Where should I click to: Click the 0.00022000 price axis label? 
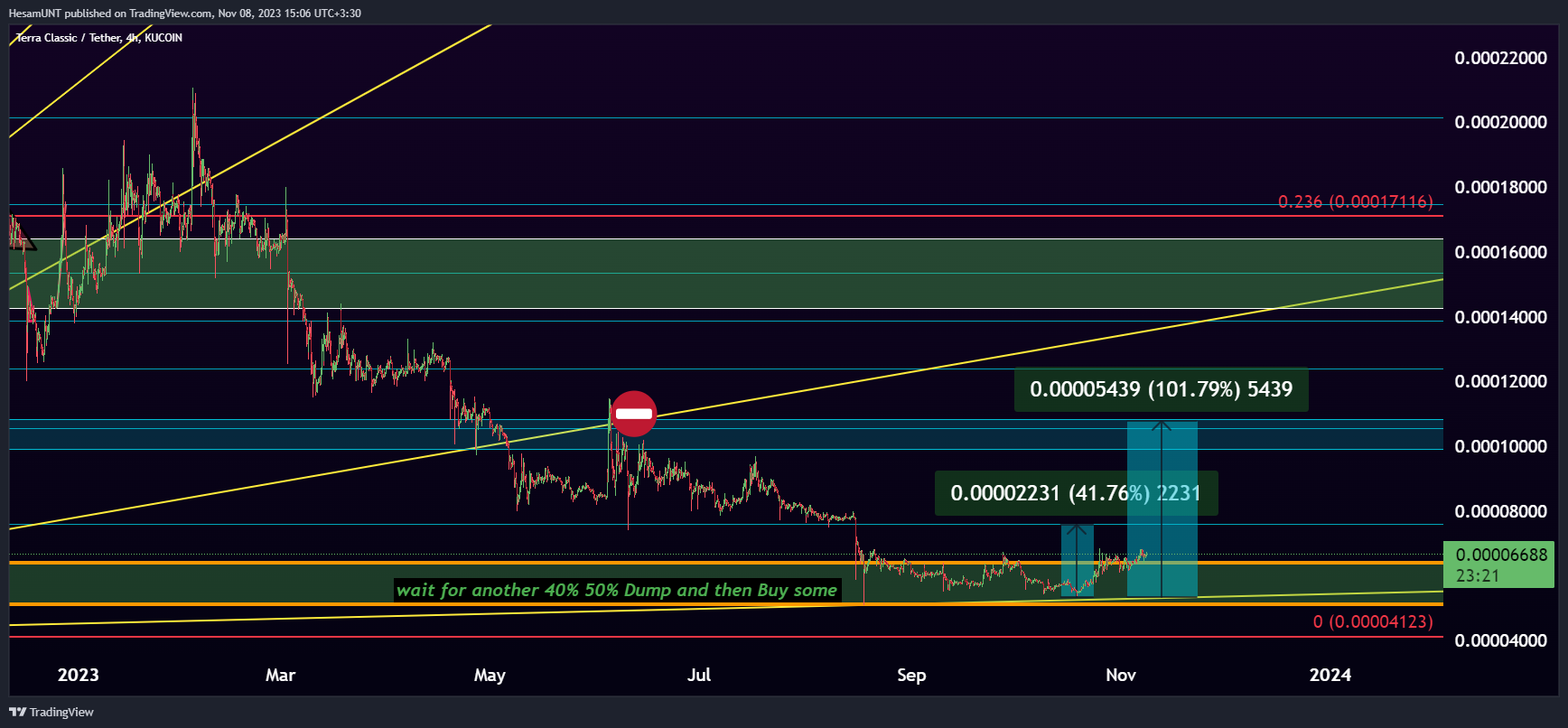1500,58
